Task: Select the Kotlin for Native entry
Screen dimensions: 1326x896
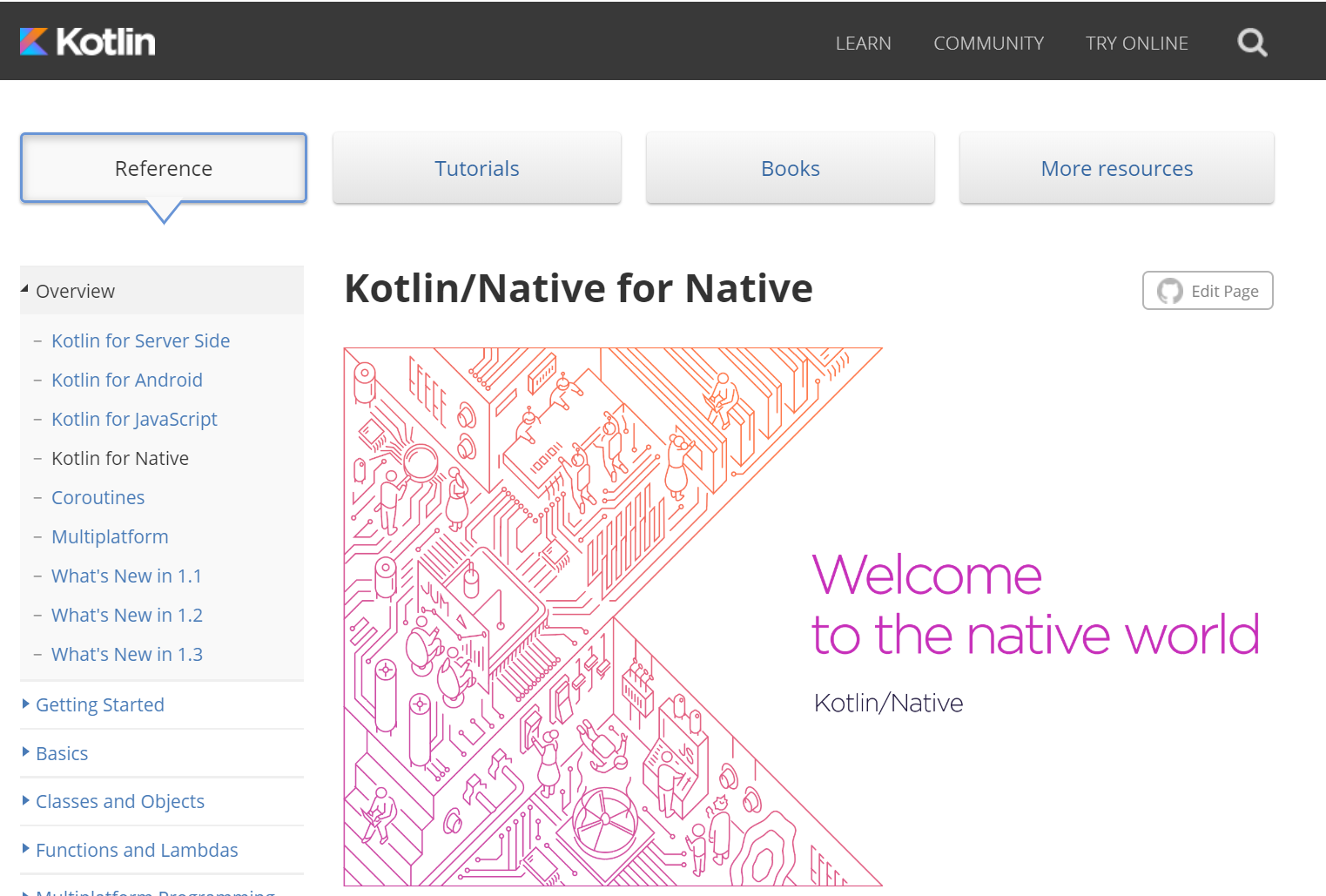Action: pos(120,458)
